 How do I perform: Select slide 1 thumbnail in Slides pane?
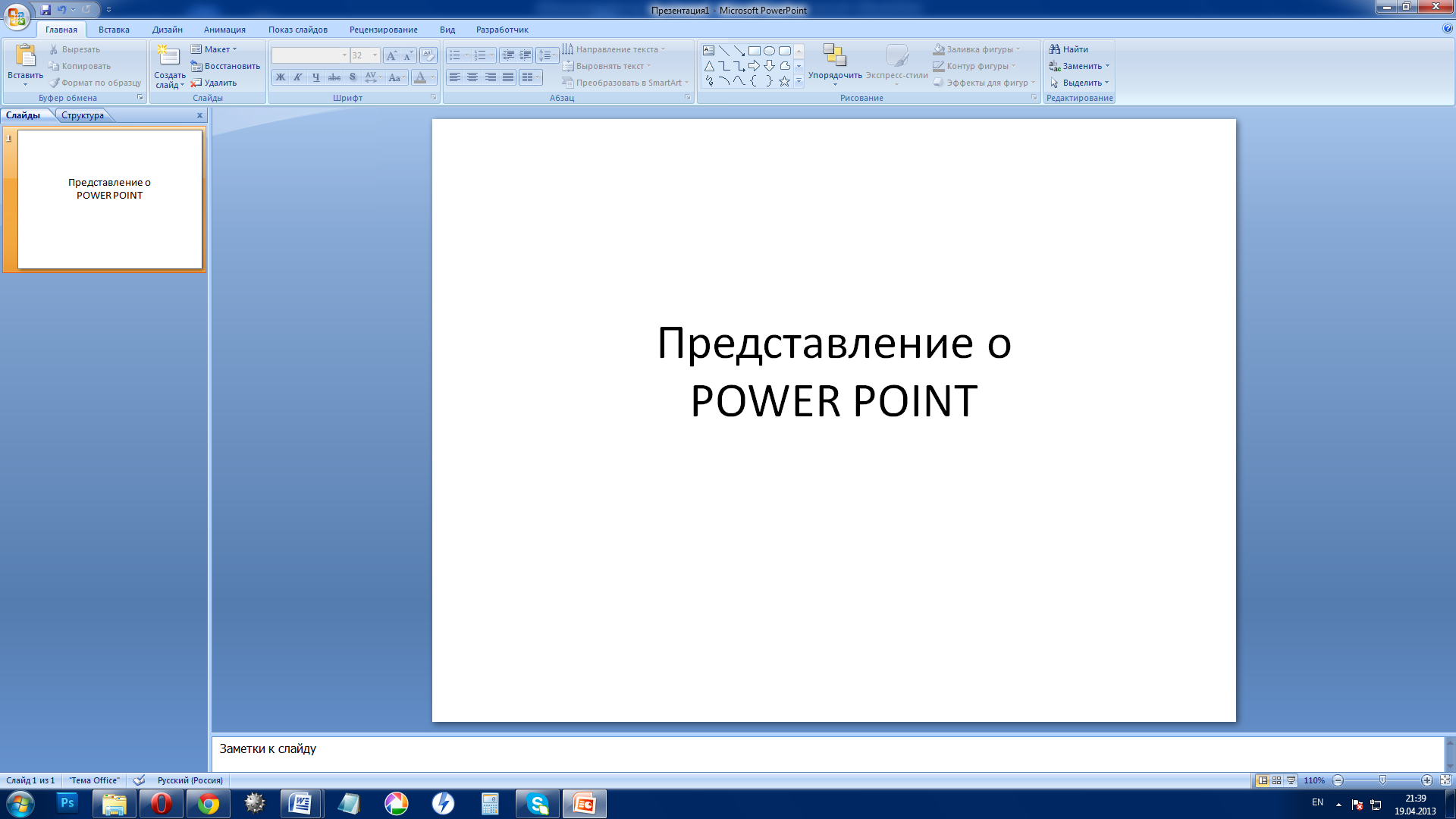point(110,199)
